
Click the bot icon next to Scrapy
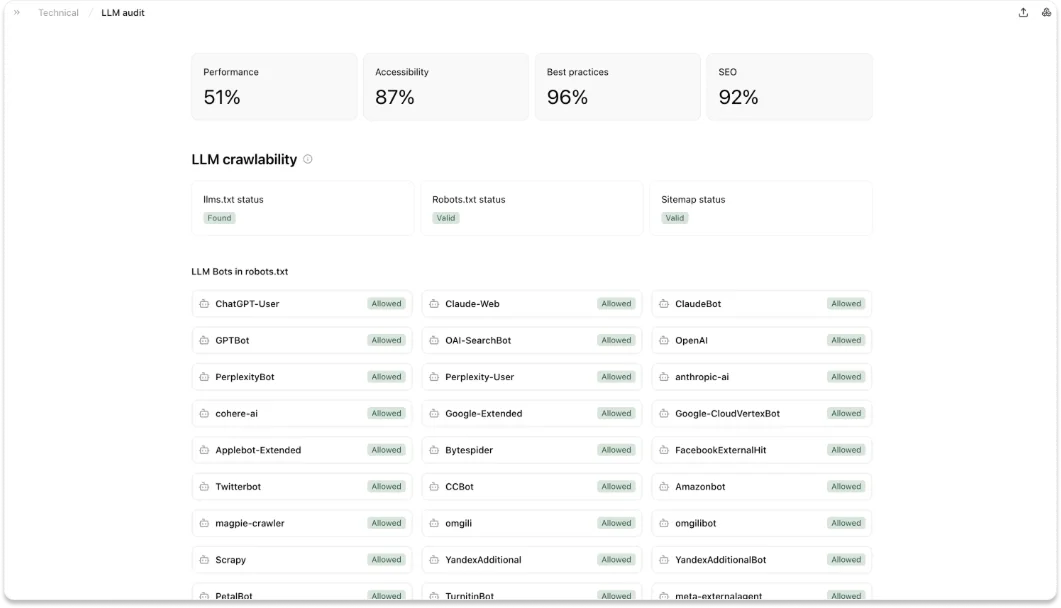click(x=204, y=559)
